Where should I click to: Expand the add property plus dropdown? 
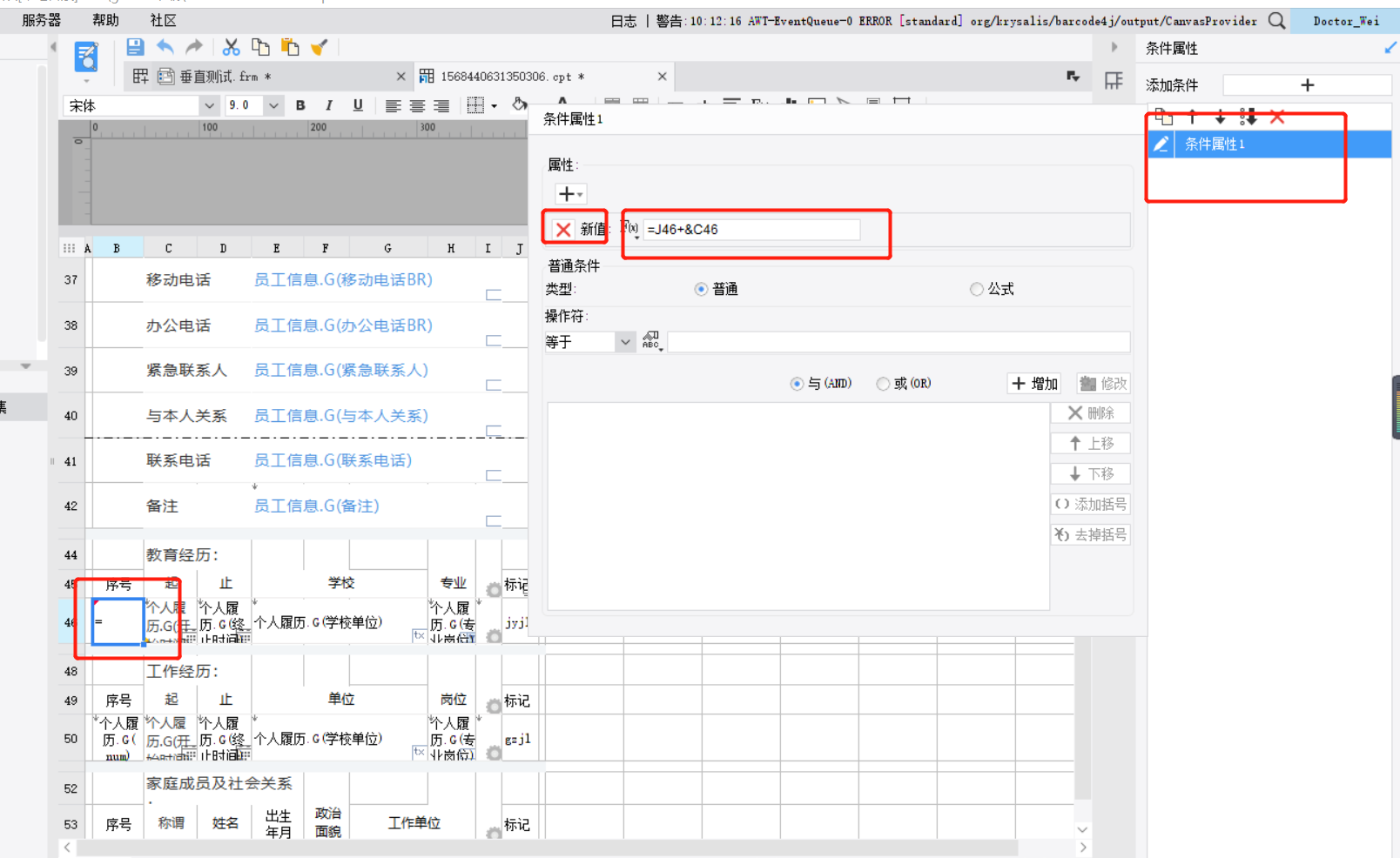(x=570, y=193)
